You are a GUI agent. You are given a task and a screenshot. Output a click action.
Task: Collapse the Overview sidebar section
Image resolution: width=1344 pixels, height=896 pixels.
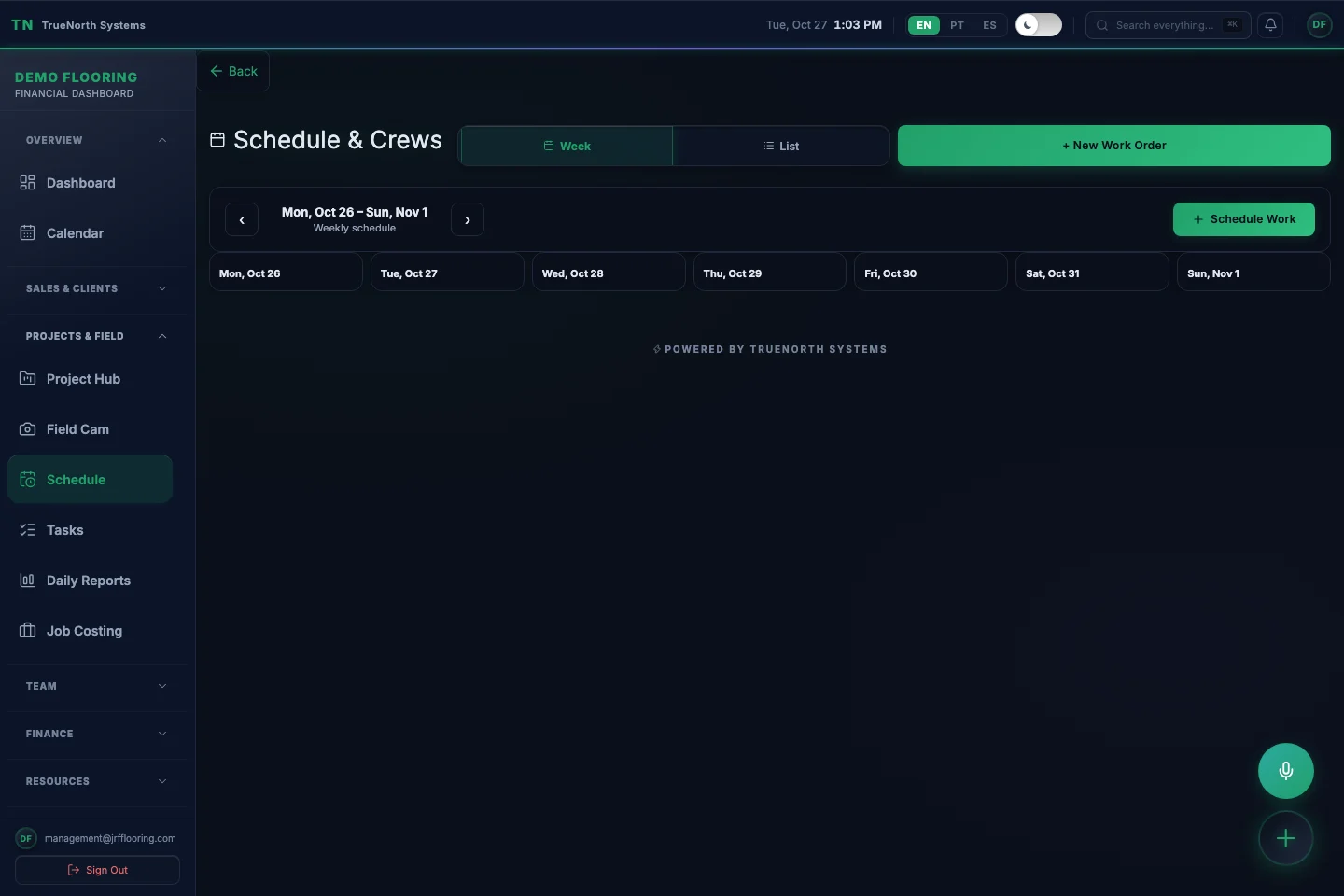pos(97,140)
